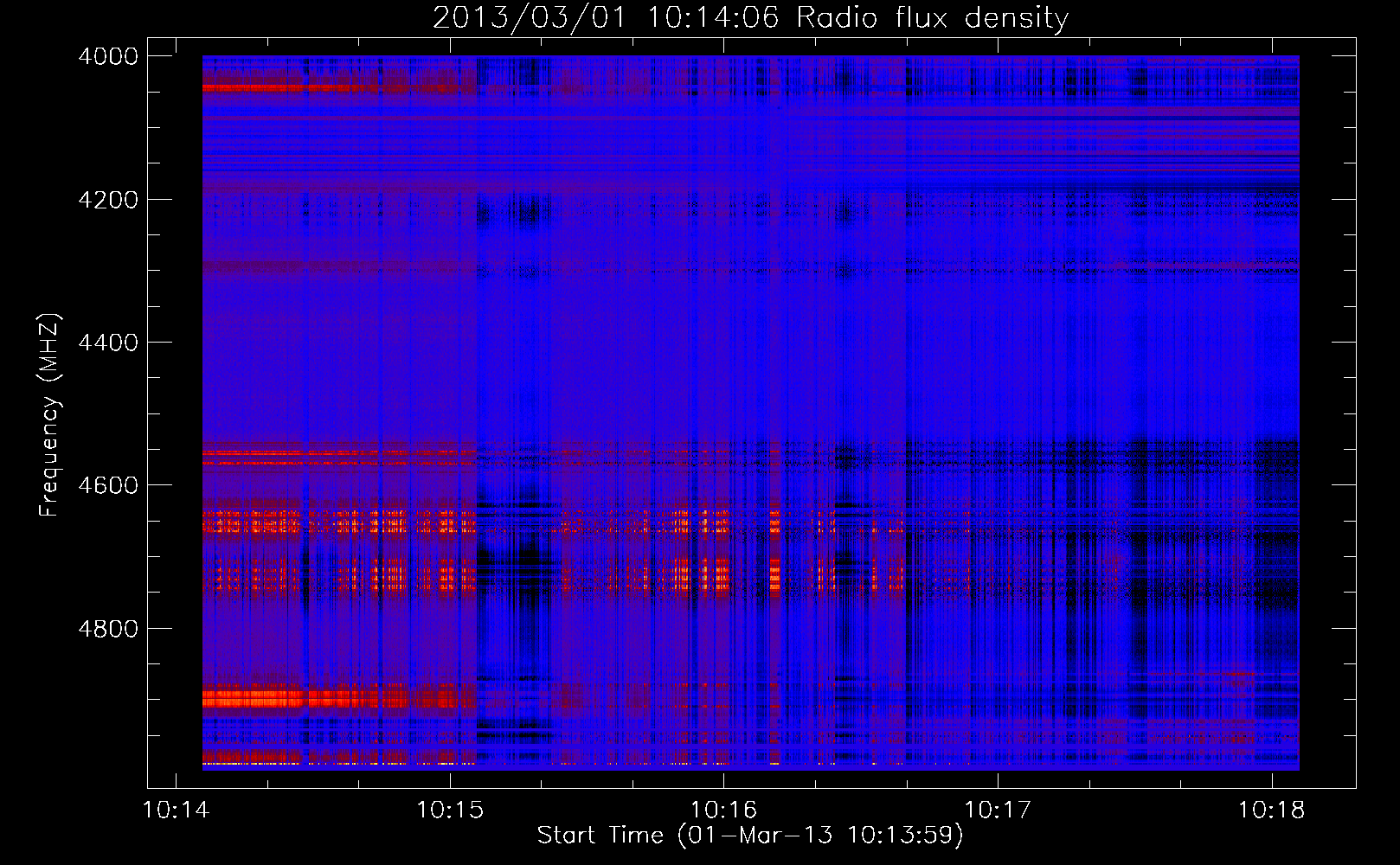Image resolution: width=1400 pixels, height=865 pixels.
Task: Click the plot title "2013/03/01 10:14:06 Radio flux density"
Action: (751, 17)
